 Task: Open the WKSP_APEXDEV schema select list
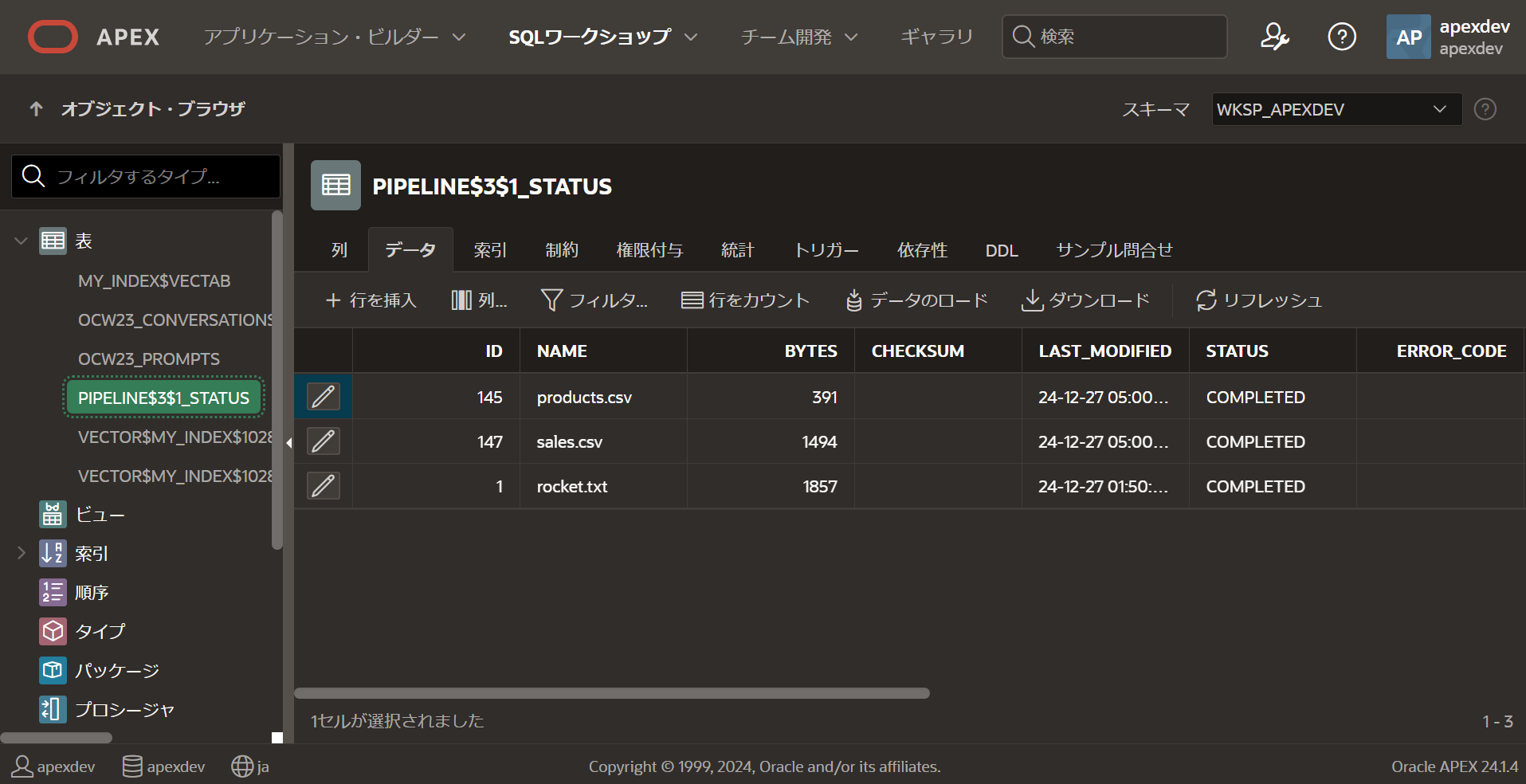(1336, 109)
